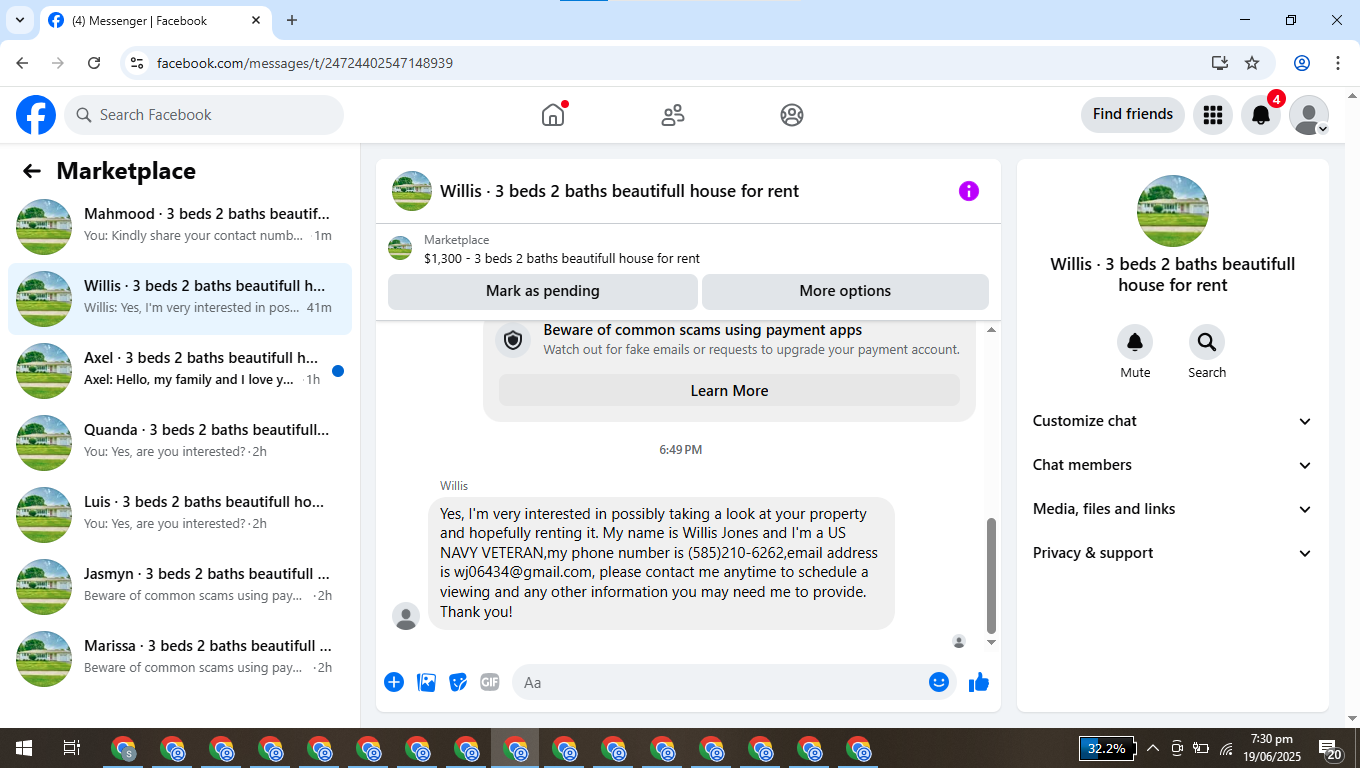Search within the Willis conversation
1360x768 pixels.
pyautogui.click(x=1207, y=343)
